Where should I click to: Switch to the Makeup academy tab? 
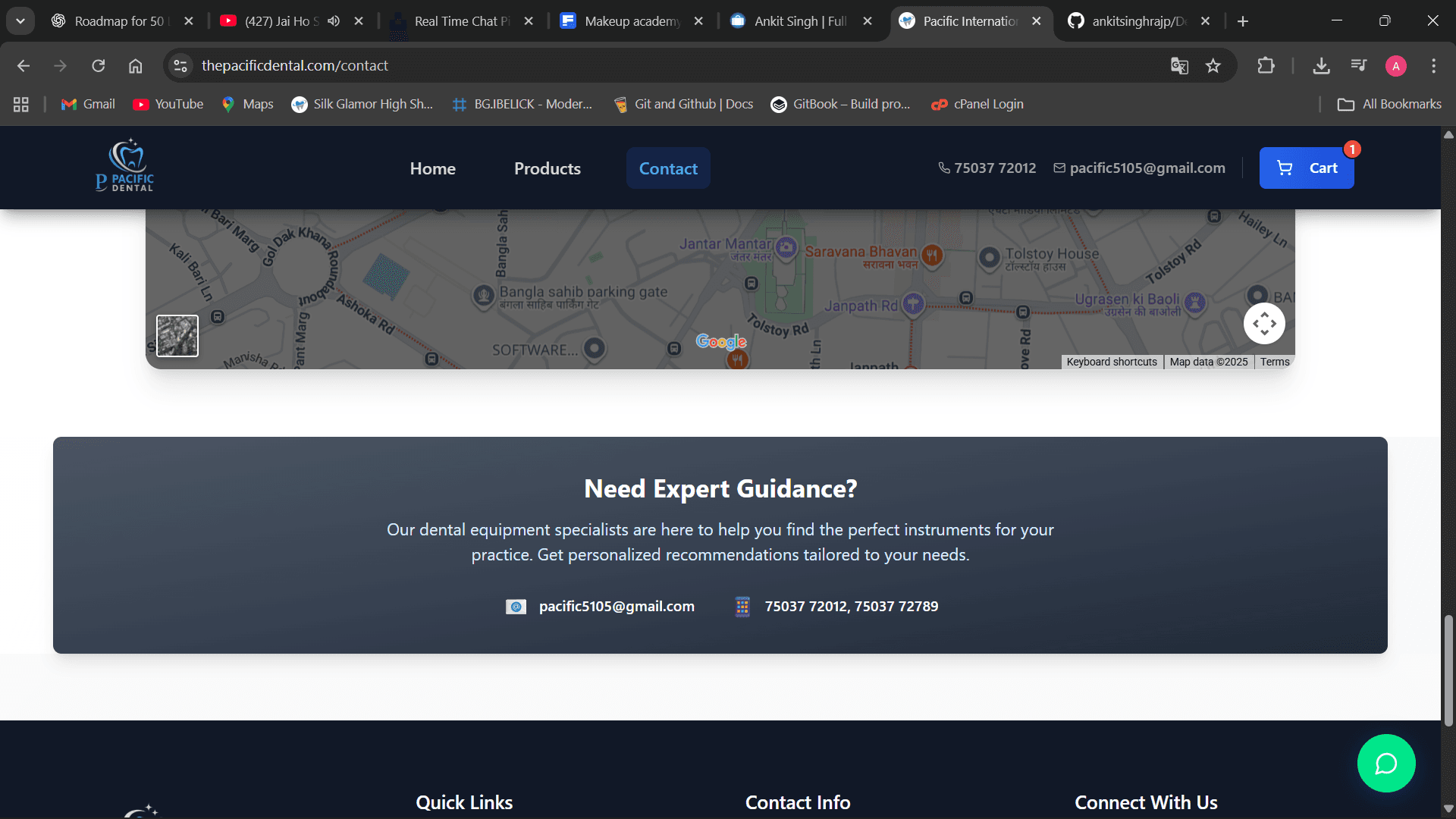(631, 21)
